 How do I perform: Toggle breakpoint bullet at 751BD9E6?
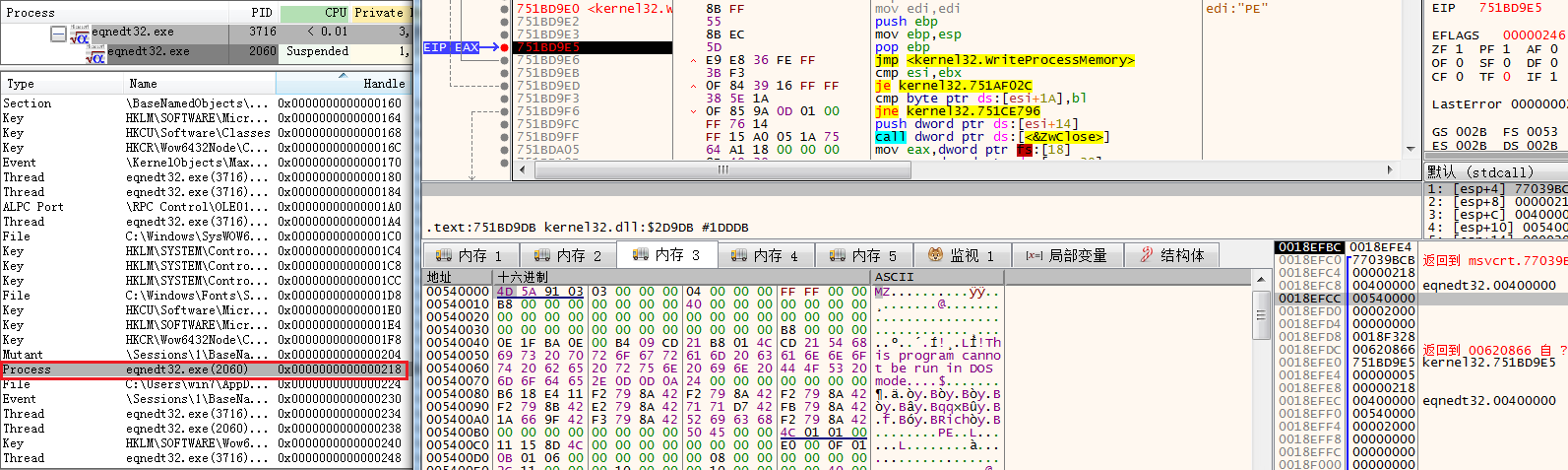pos(505,60)
